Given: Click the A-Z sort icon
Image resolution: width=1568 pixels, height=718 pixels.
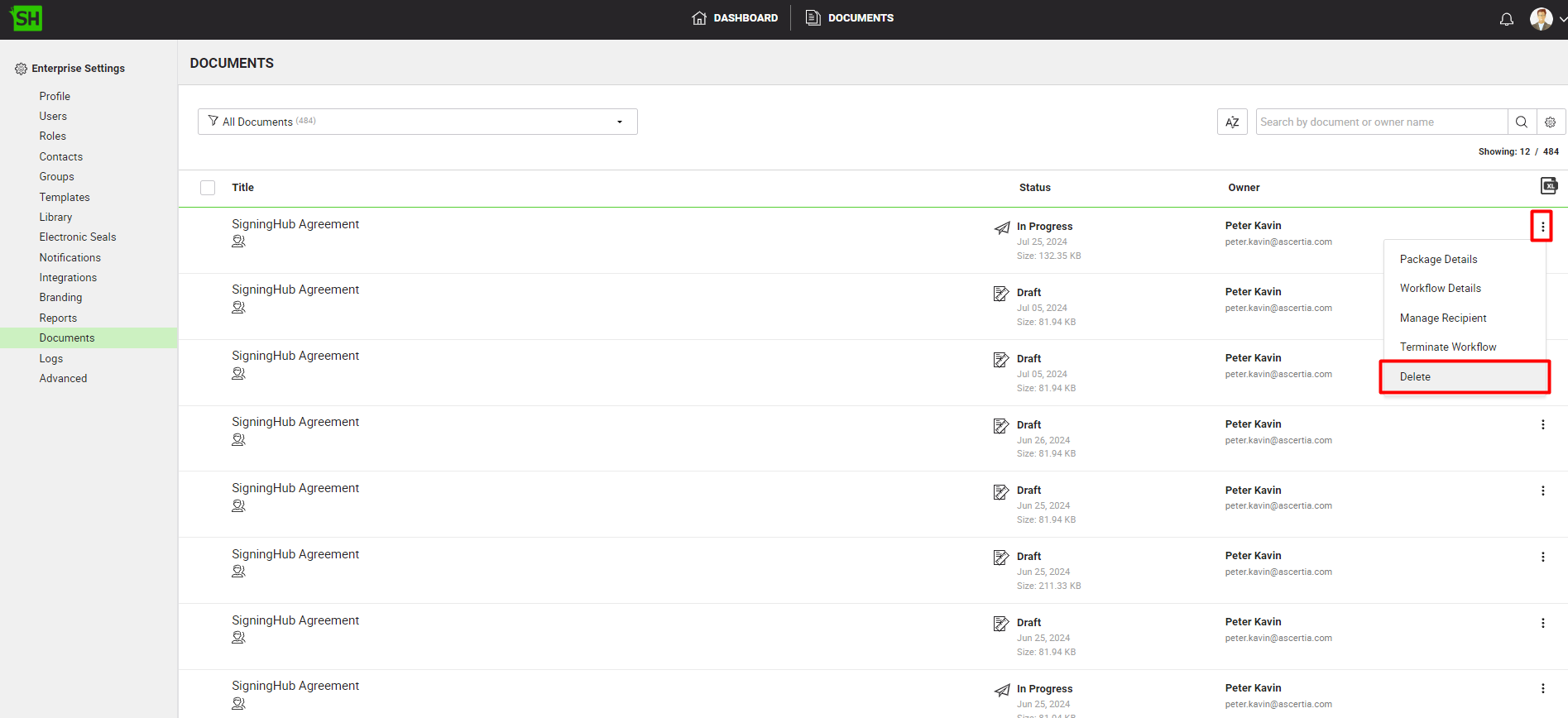Looking at the screenshot, I should click(x=1231, y=122).
